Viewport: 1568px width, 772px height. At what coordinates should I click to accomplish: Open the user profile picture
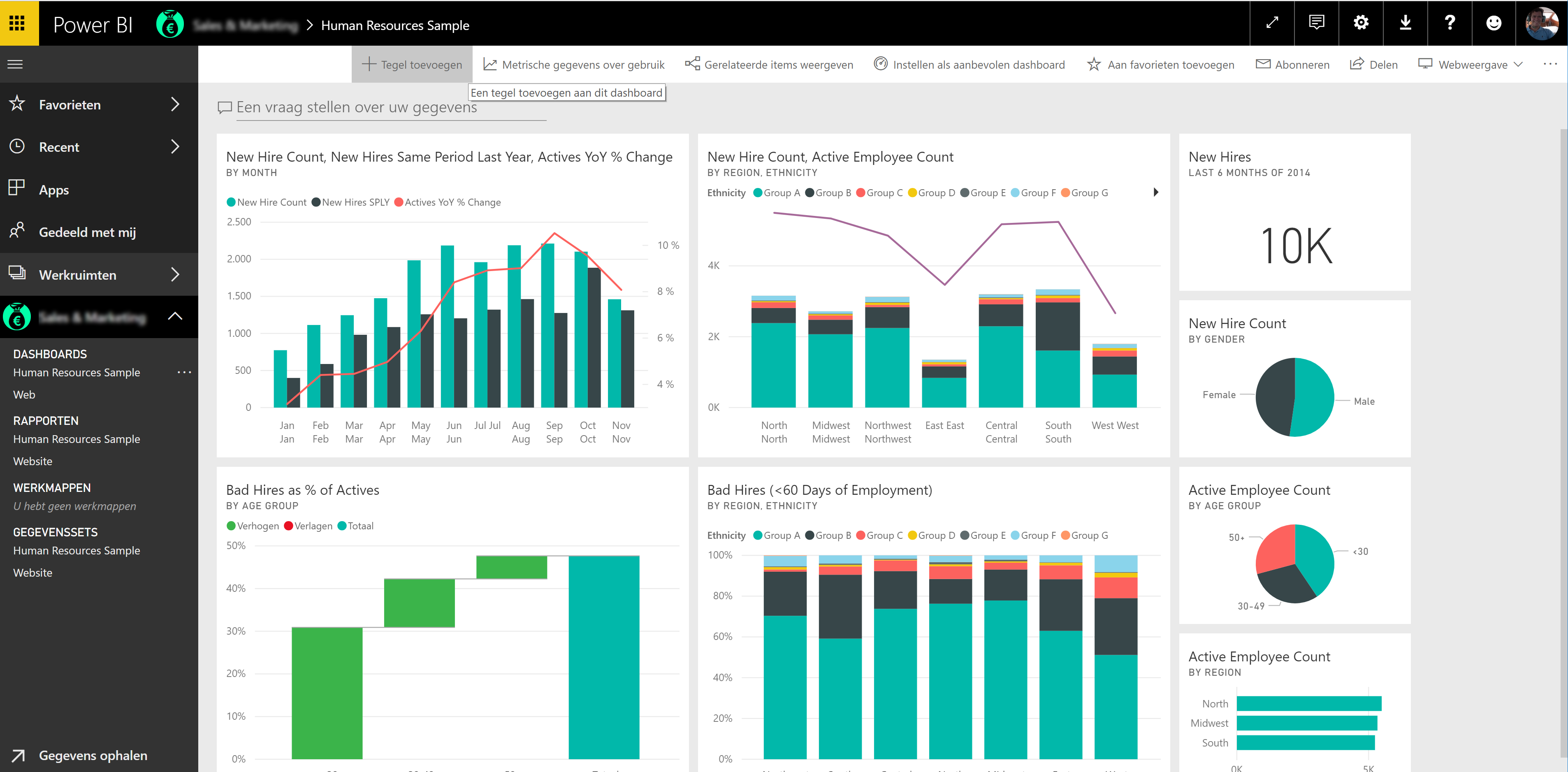click(x=1541, y=24)
